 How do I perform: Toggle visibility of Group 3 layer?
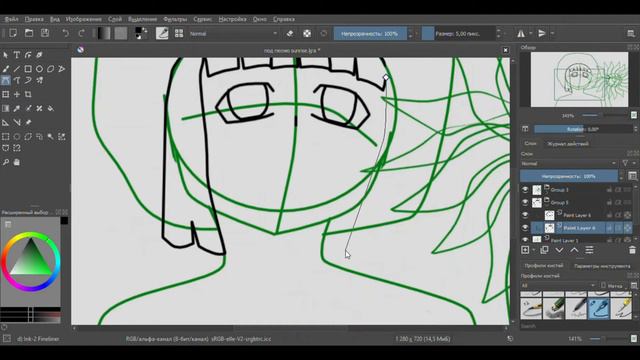coord(525,190)
